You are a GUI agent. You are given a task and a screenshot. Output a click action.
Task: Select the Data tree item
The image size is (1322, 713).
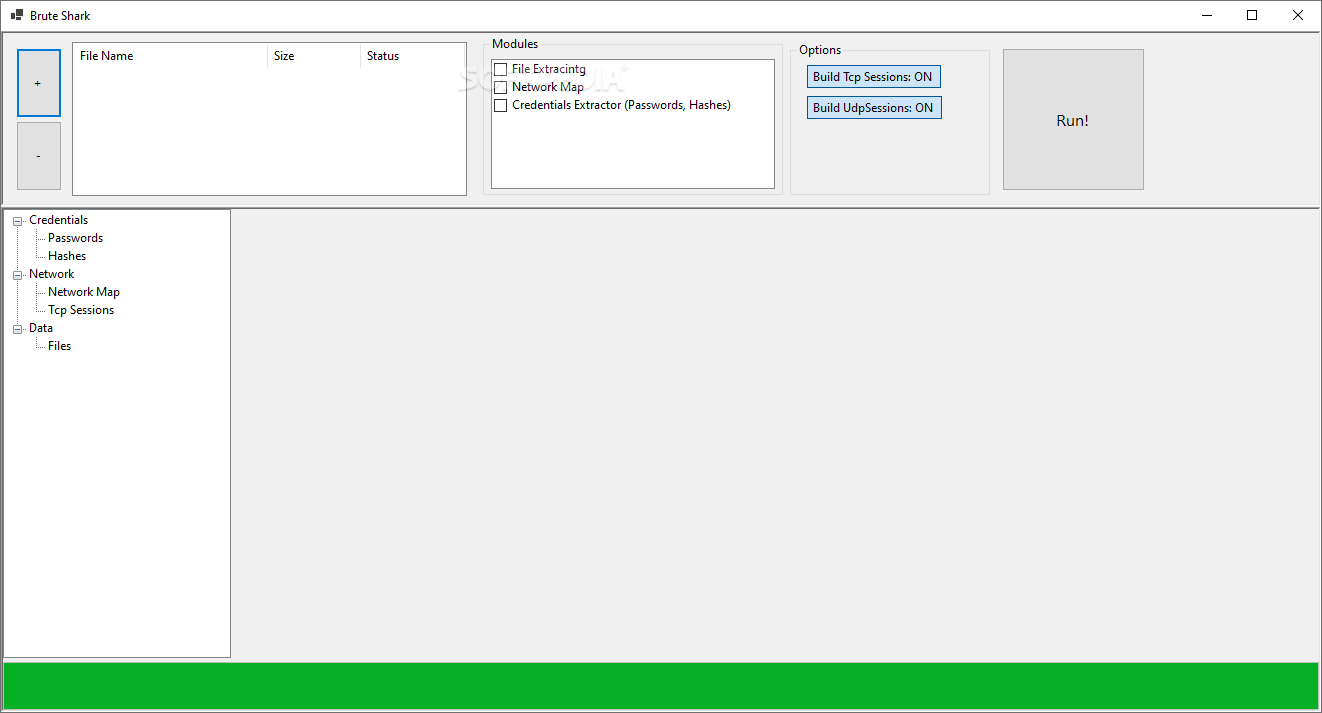[x=41, y=328]
